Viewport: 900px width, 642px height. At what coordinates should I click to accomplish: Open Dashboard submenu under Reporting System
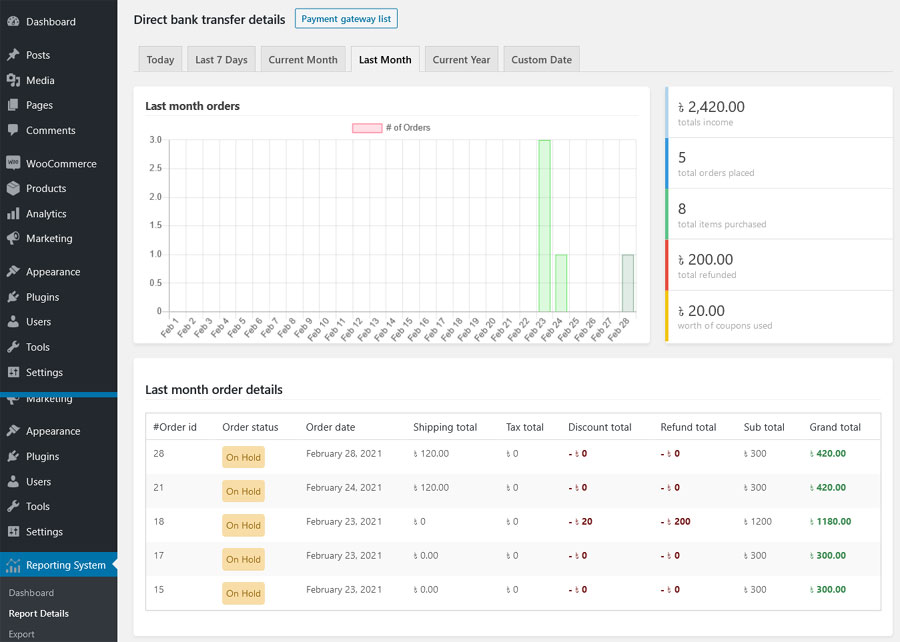coord(31,593)
